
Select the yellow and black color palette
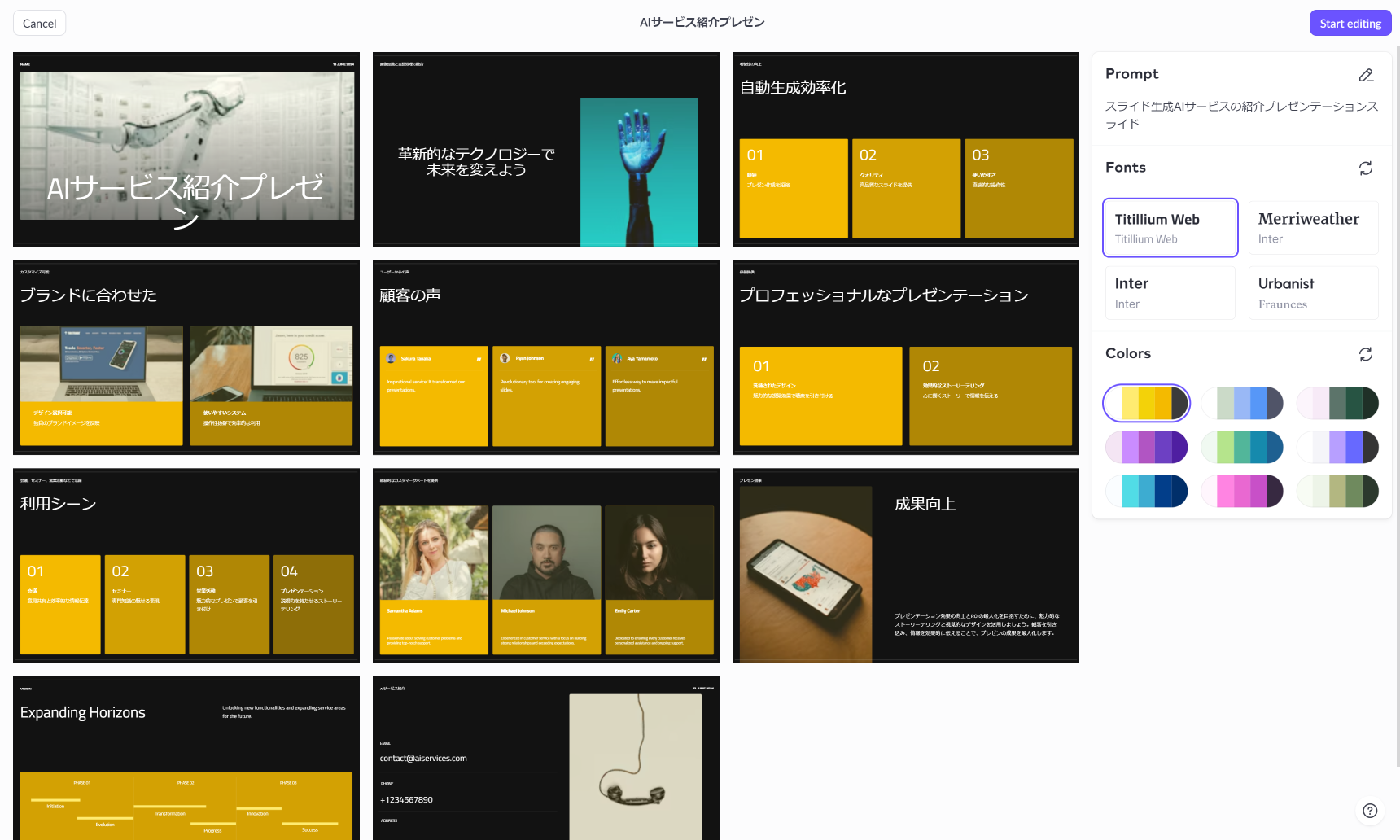pyautogui.click(x=1146, y=404)
